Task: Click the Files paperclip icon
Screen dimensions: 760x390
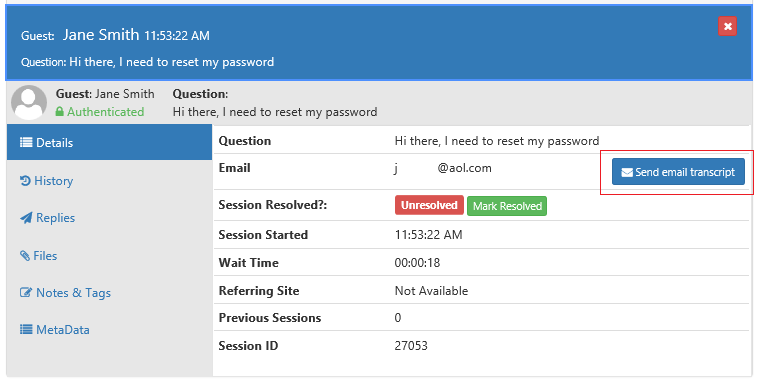Action: tap(25, 255)
